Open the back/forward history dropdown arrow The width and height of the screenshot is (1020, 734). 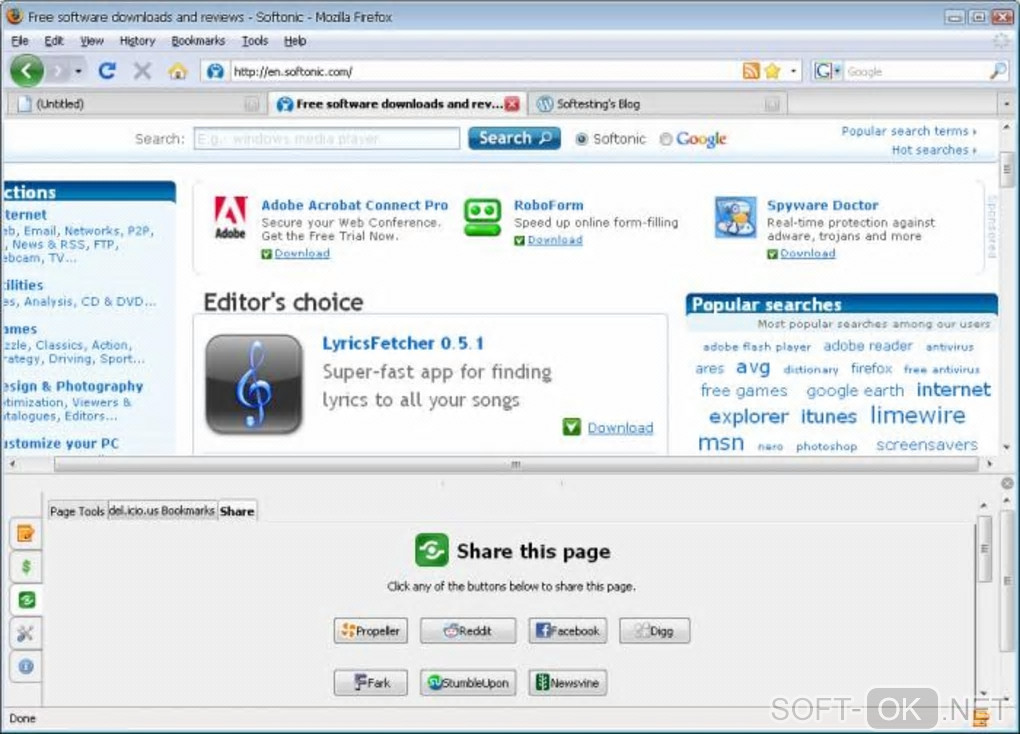(x=78, y=71)
